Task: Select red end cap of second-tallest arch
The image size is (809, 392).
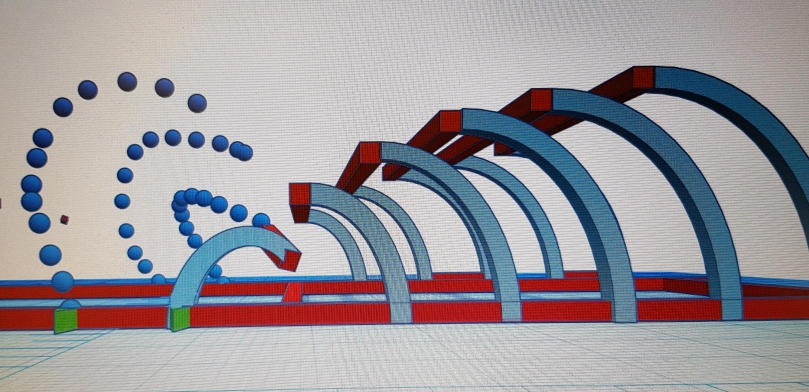Action: (x=541, y=100)
